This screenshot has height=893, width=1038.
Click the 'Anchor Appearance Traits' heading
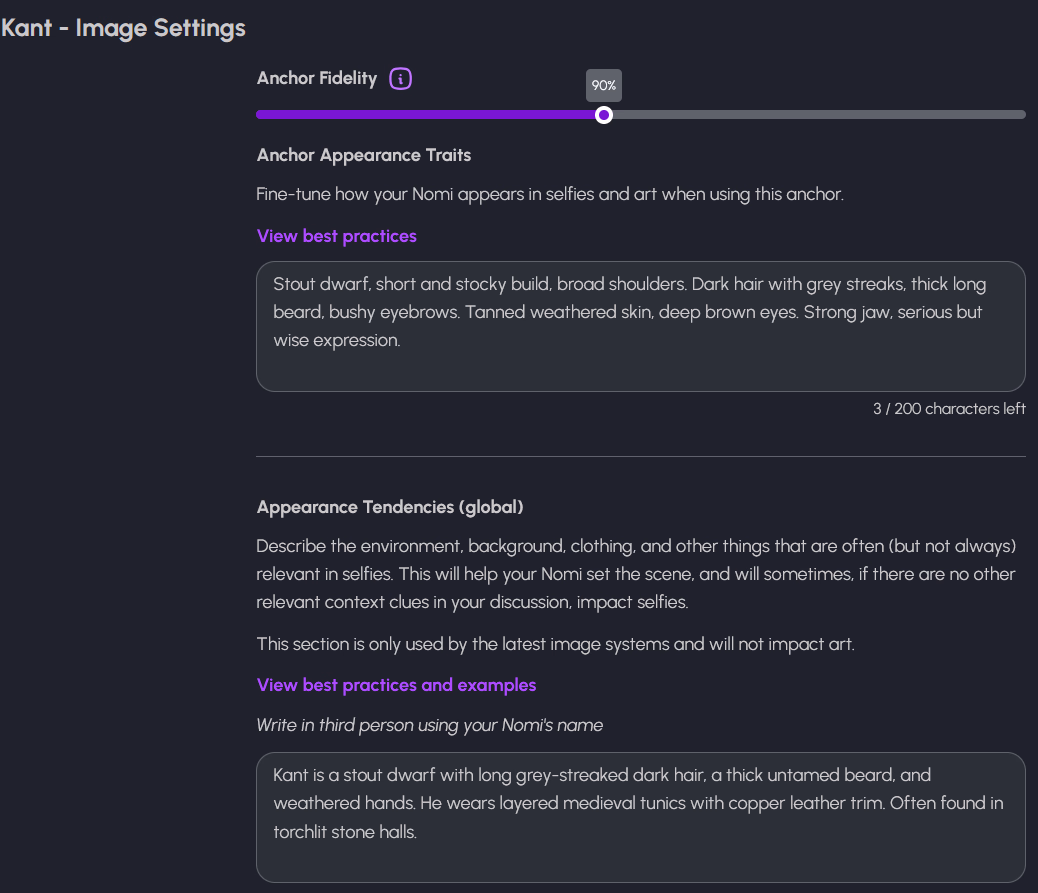coord(363,155)
